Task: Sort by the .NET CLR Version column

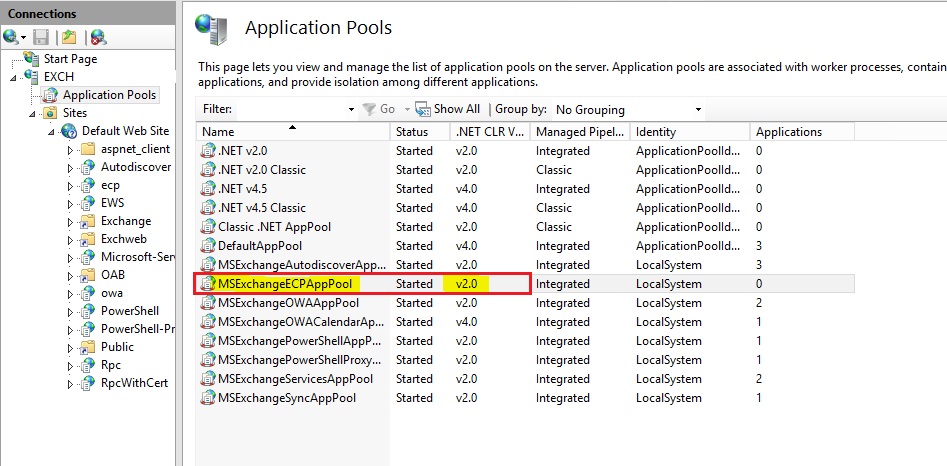Action: [490, 132]
